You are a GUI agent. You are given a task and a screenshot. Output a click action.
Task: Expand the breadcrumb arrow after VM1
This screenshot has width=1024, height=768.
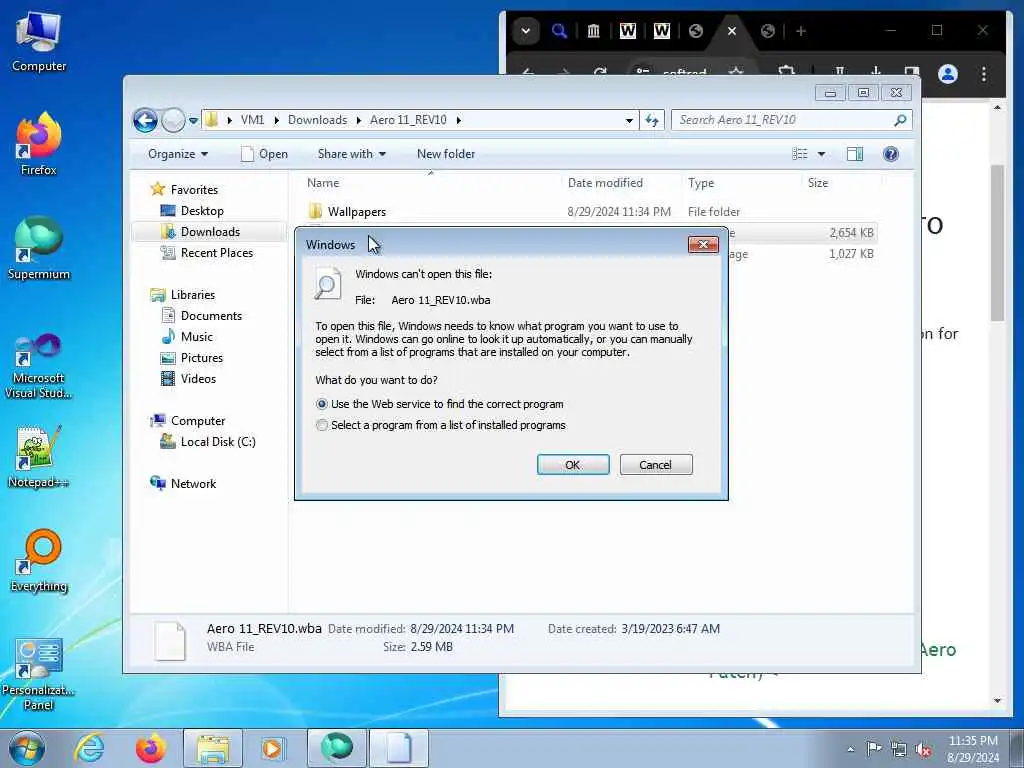tap(276, 120)
